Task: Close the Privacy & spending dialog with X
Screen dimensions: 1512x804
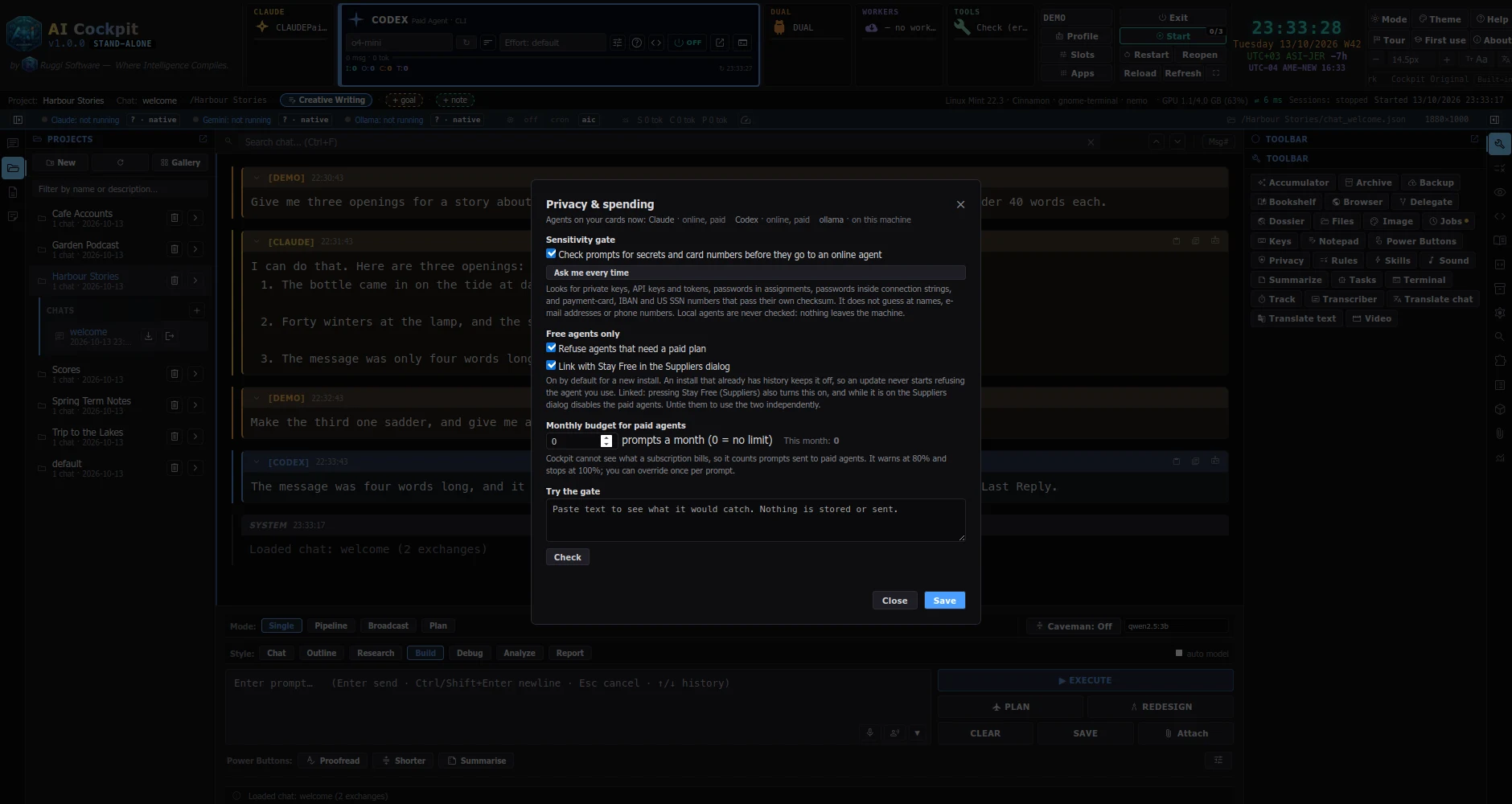Action: (x=960, y=204)
